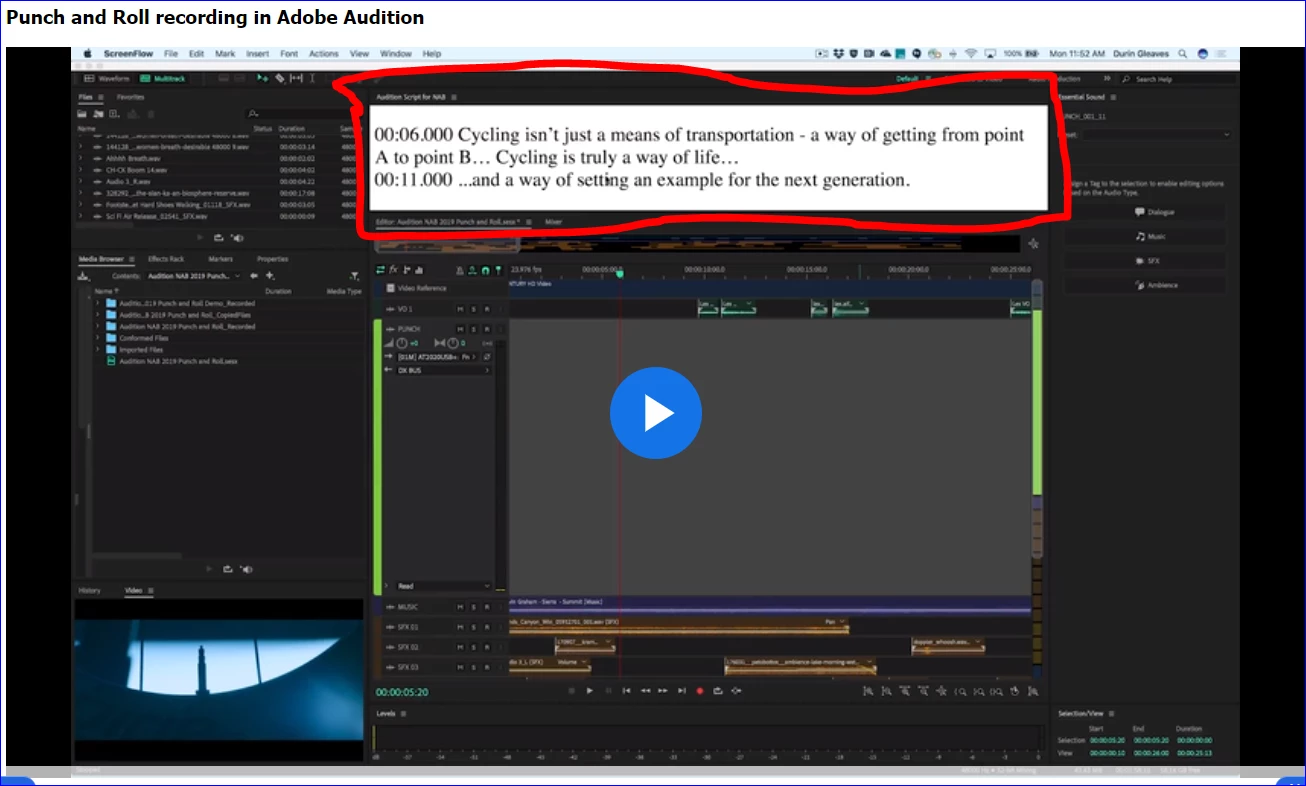The width and height of the screenshot is (1306, 786).
Task: Click the Files panel search field
Action: click(302, 114)
